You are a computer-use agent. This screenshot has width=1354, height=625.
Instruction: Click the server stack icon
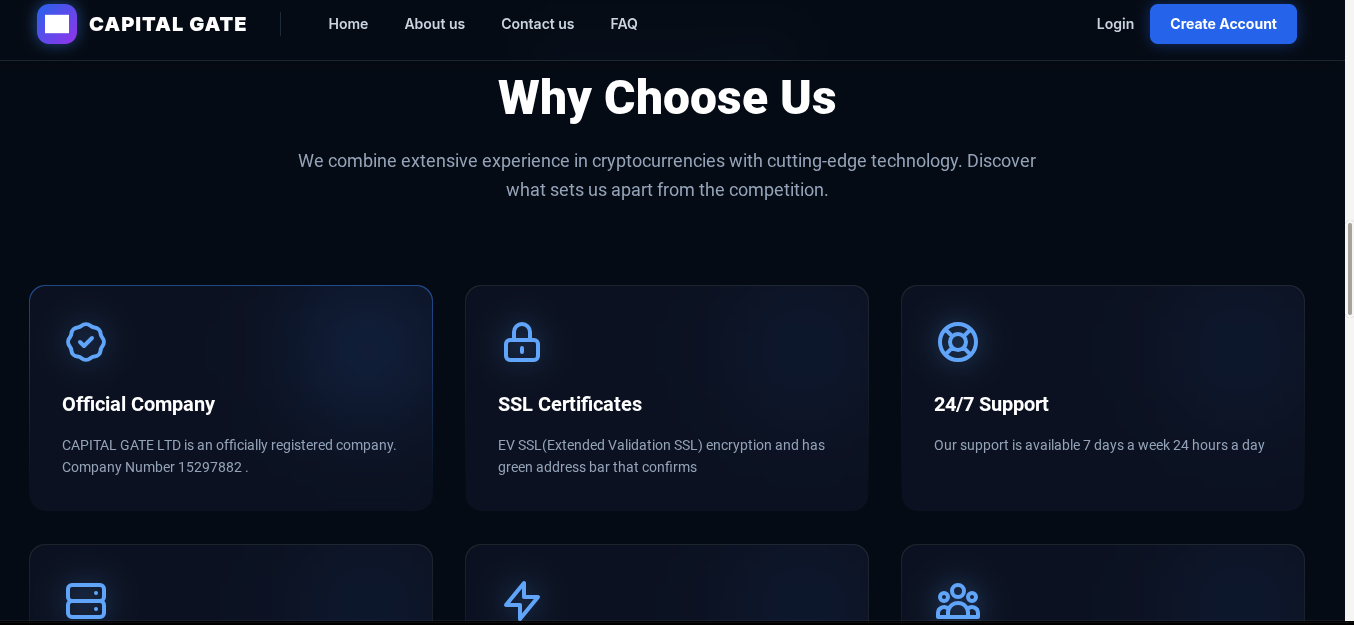(x=86, y=601)
